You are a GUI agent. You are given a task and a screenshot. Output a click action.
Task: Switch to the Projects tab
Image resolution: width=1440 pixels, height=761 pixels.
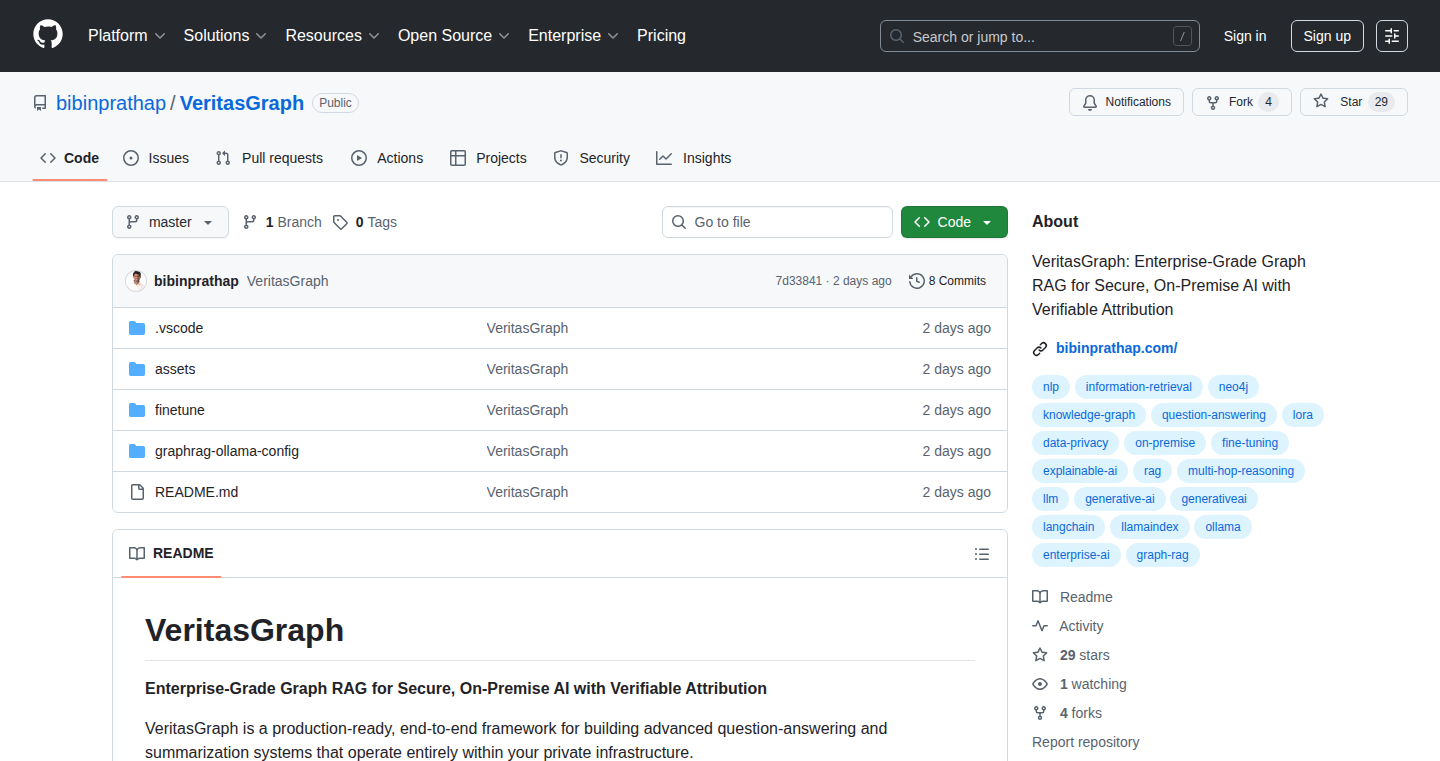tap(488, 158)
